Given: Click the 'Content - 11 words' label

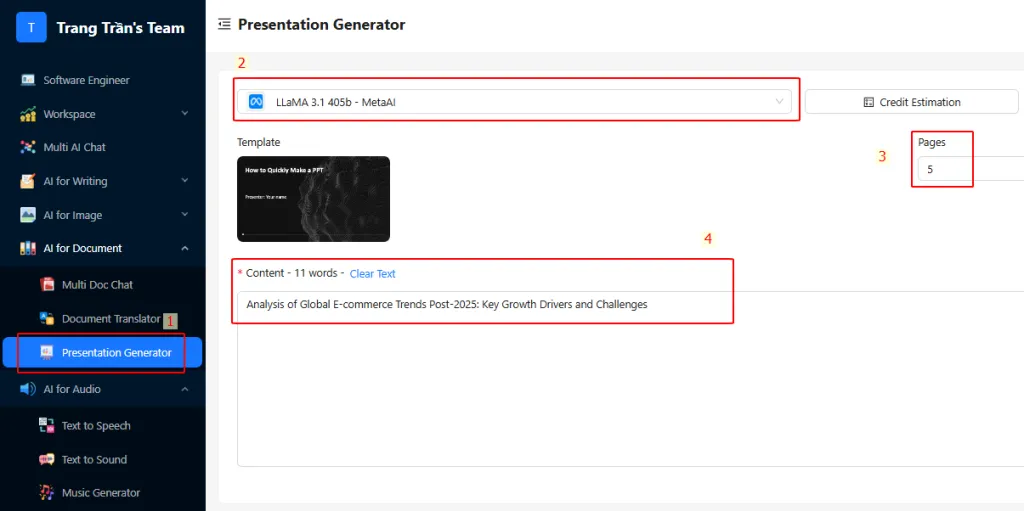Looking at the screenshot, I should tap(291, 273).
